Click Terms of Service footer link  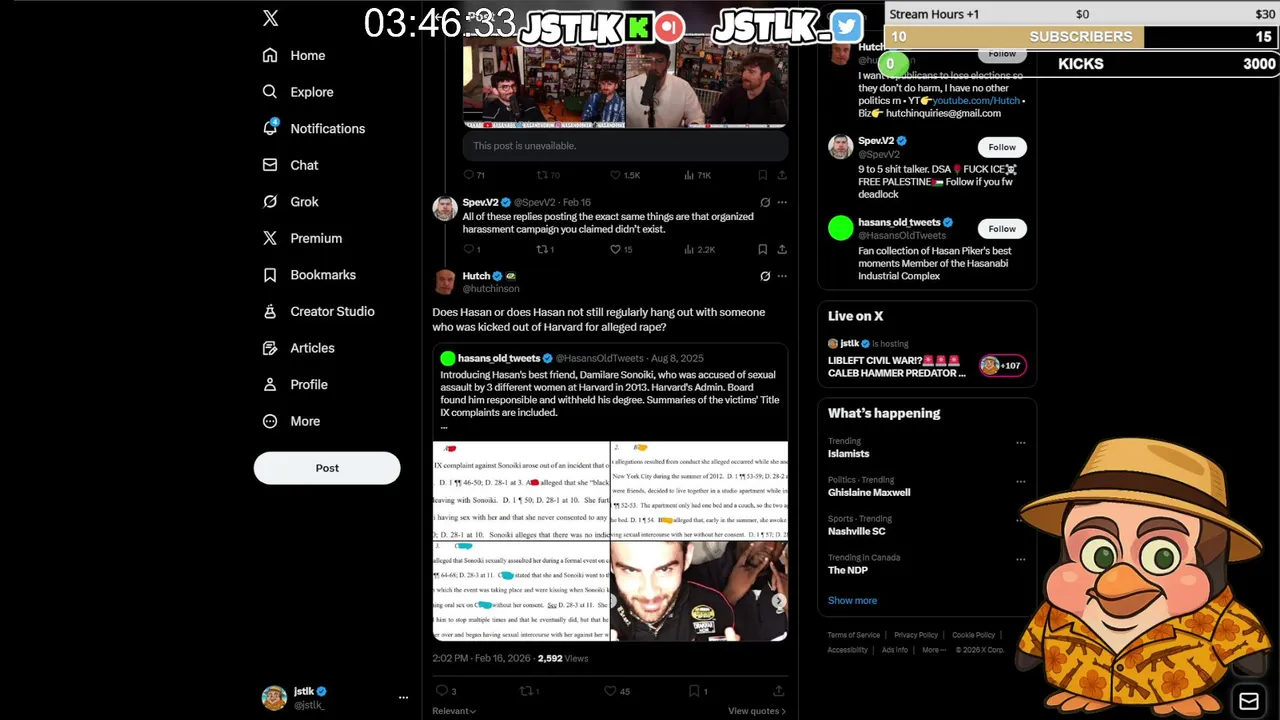[853, 635]
